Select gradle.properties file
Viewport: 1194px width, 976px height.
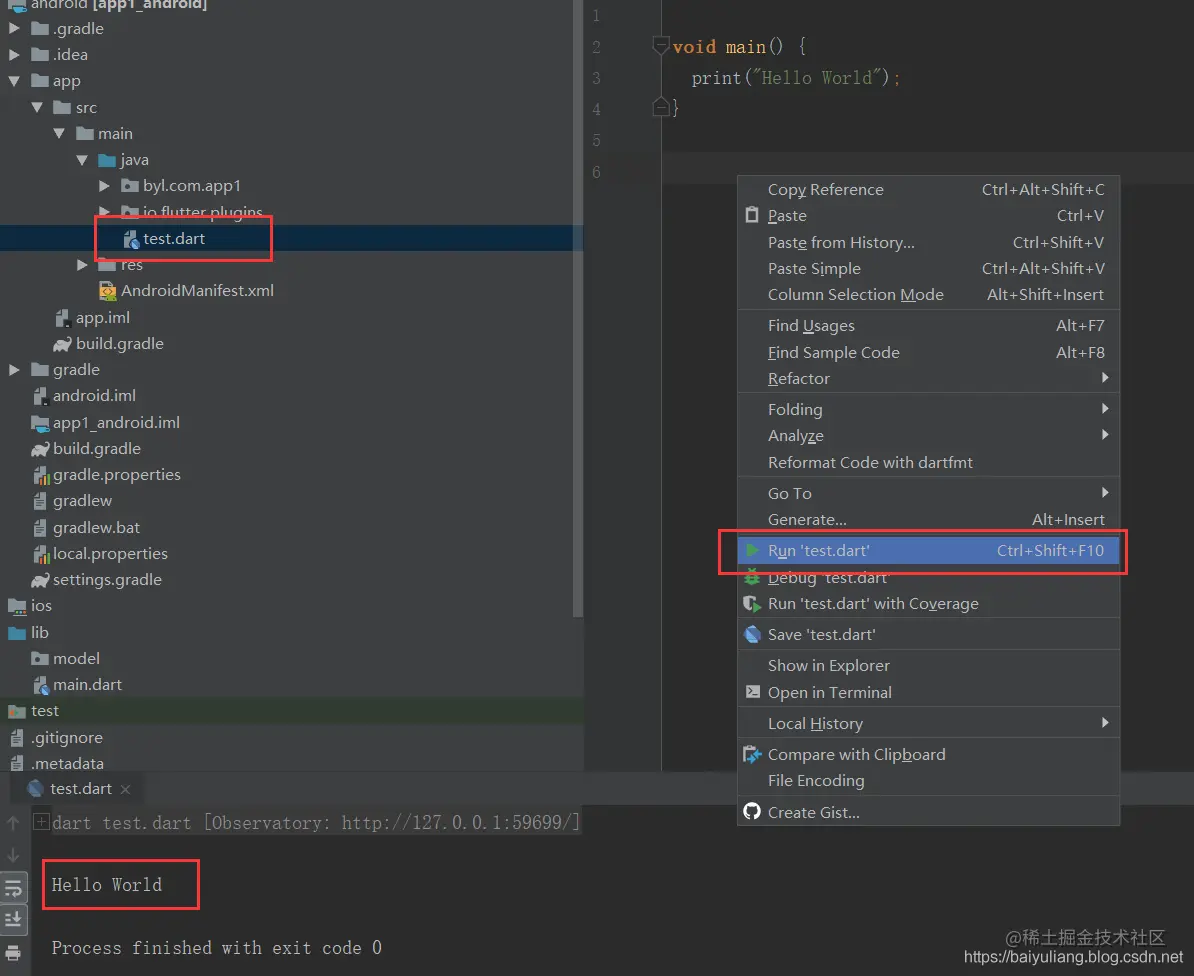coord(107,475)
